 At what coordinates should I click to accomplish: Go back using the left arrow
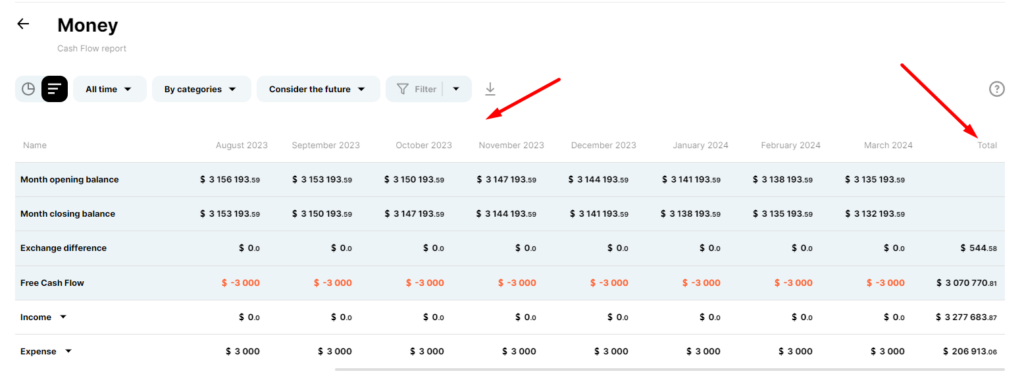(x=23, y=24)
